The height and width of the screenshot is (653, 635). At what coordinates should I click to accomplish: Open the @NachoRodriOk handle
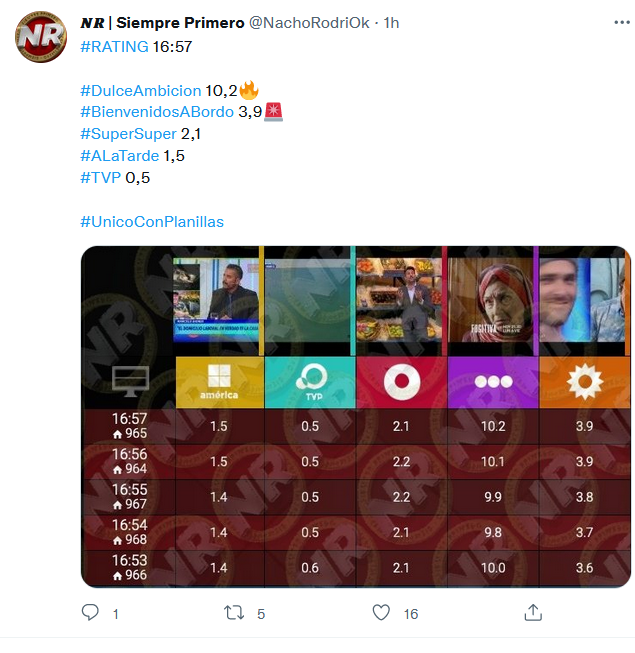click(x=309, y=23)
